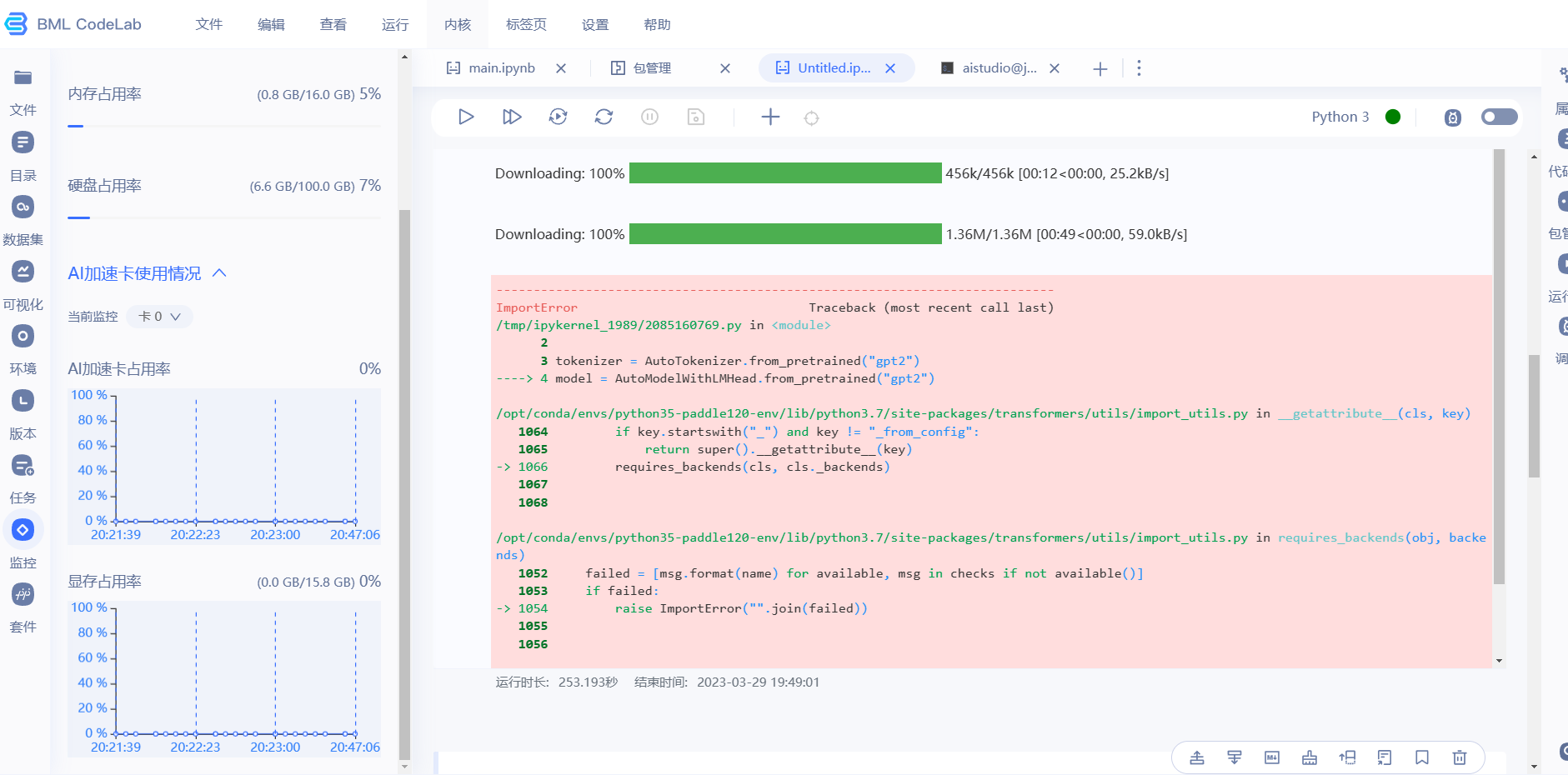This screenshot has height=775, width=1568.
Task: Open the 查看 menu
Action: (x=333, y=25)
